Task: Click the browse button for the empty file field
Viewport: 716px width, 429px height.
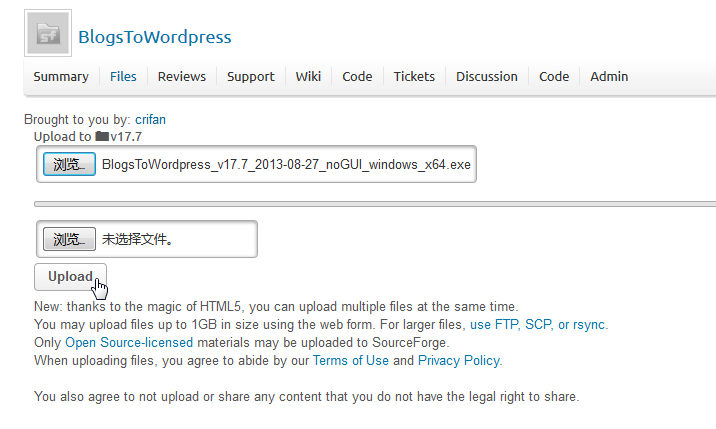Action: pyautogui.click(x=69, y=239)
